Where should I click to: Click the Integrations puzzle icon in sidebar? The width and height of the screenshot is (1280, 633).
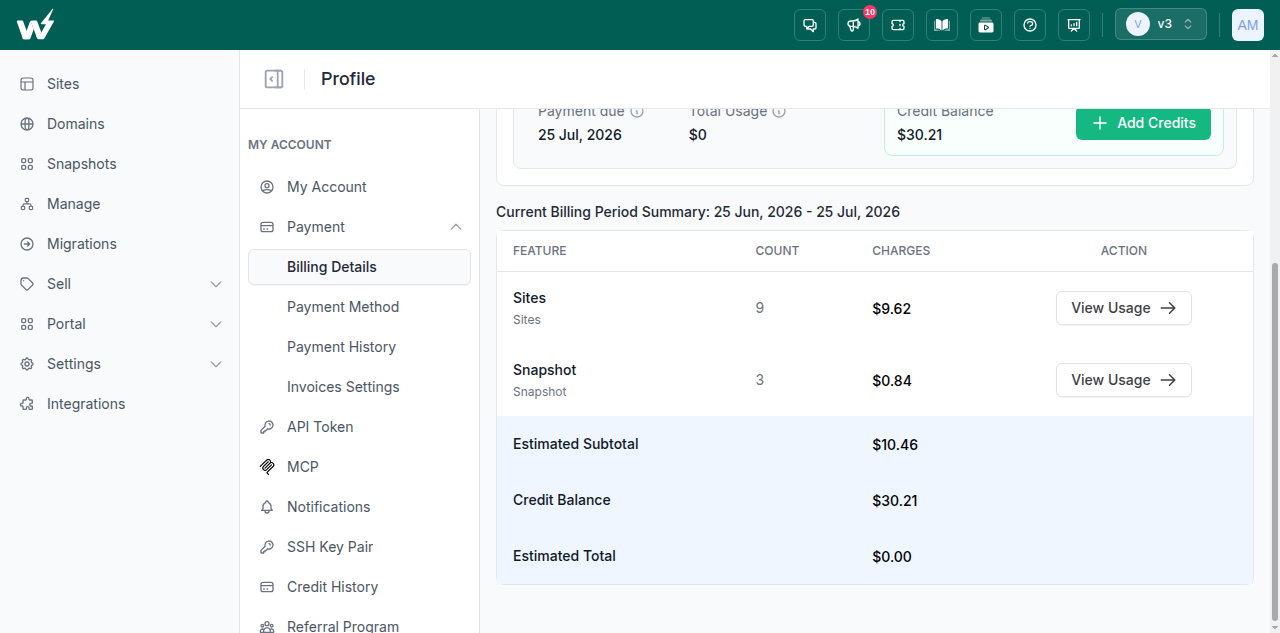27,404
